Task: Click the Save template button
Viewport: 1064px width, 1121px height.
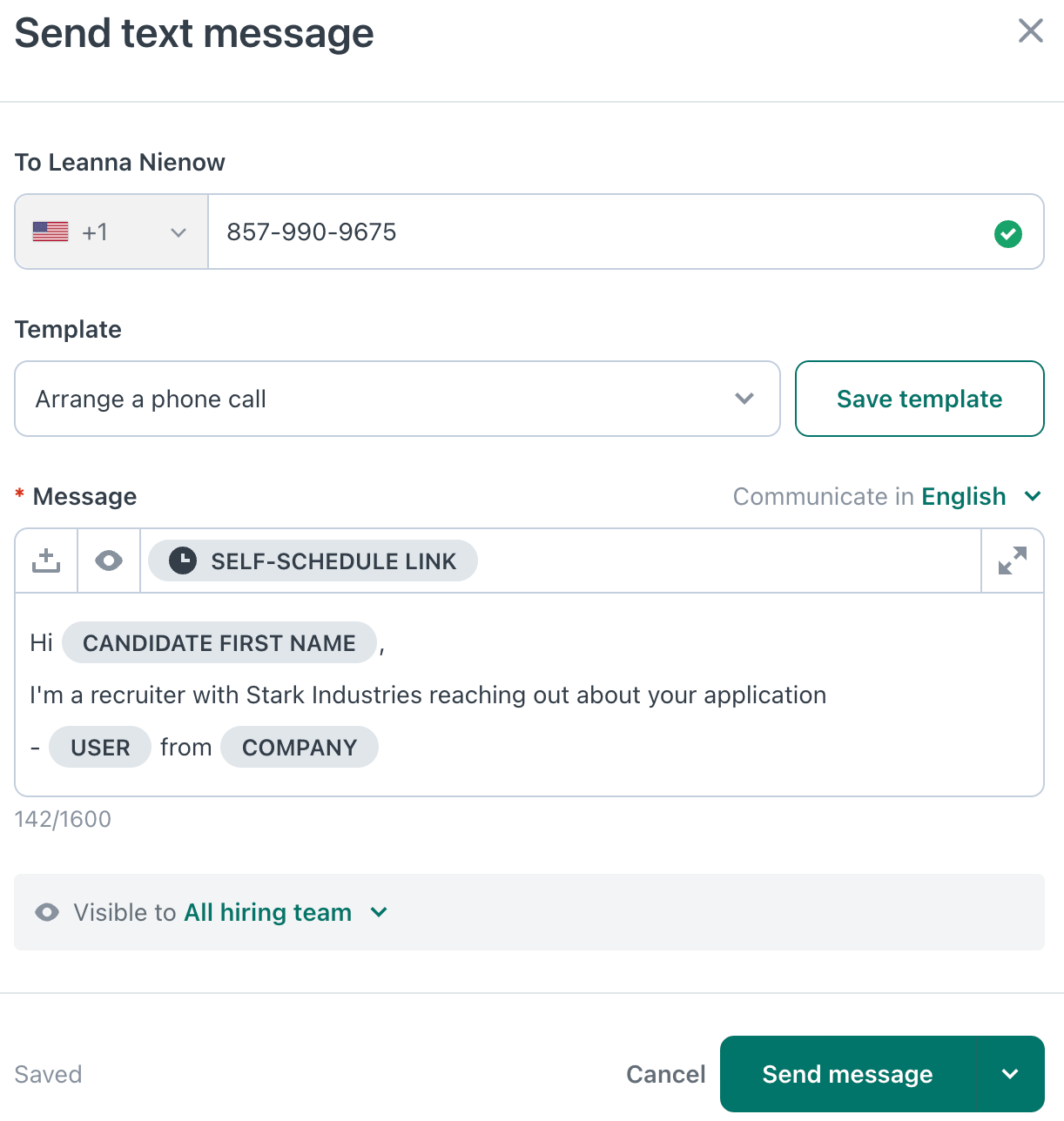Action: tap(919, 399)
